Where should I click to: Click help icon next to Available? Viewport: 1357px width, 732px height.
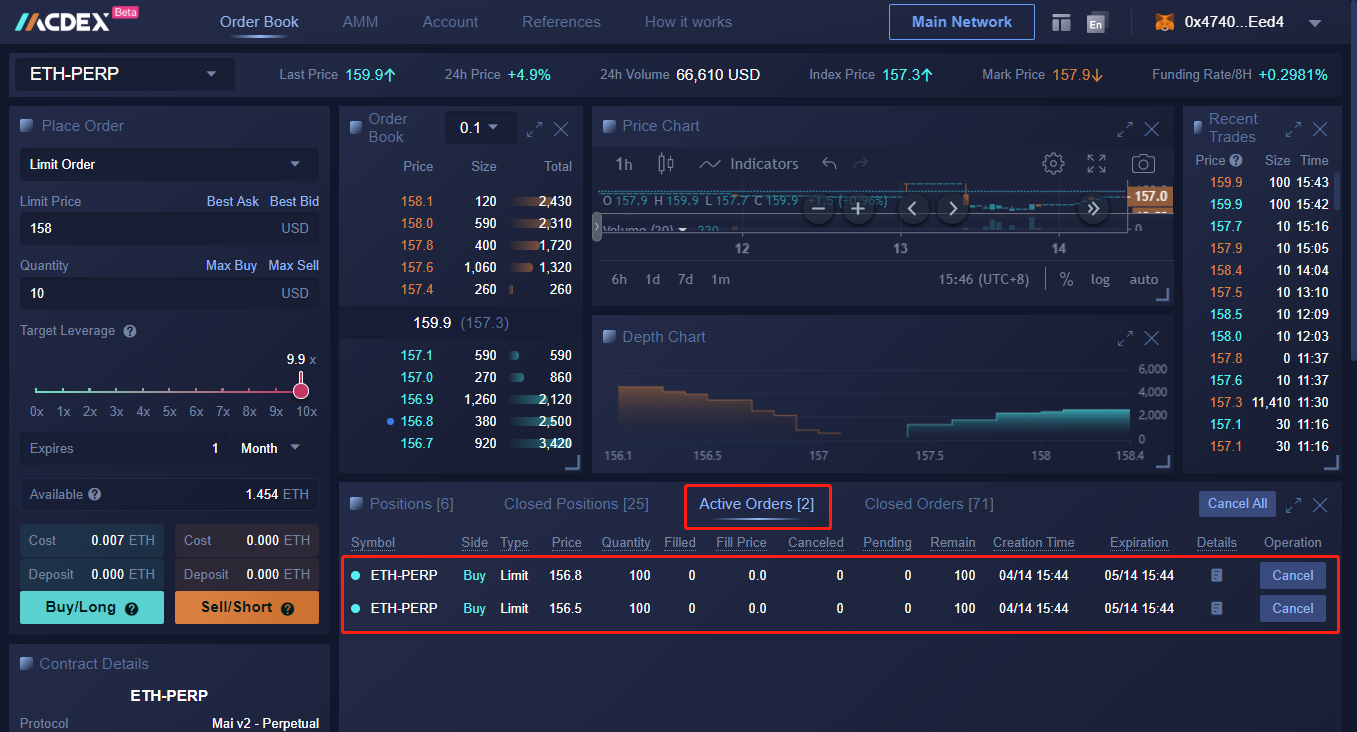pyautogui.click(x=95, y=494)
